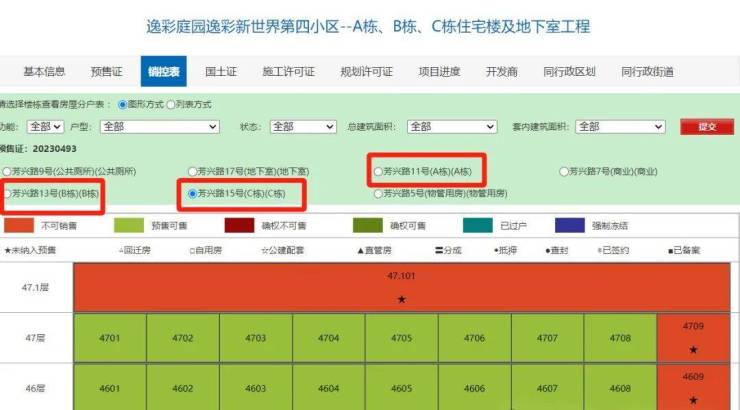Choose 芳兴路5号(物管用房) building radio
740x410 pixels.
[x=378, y=193]
